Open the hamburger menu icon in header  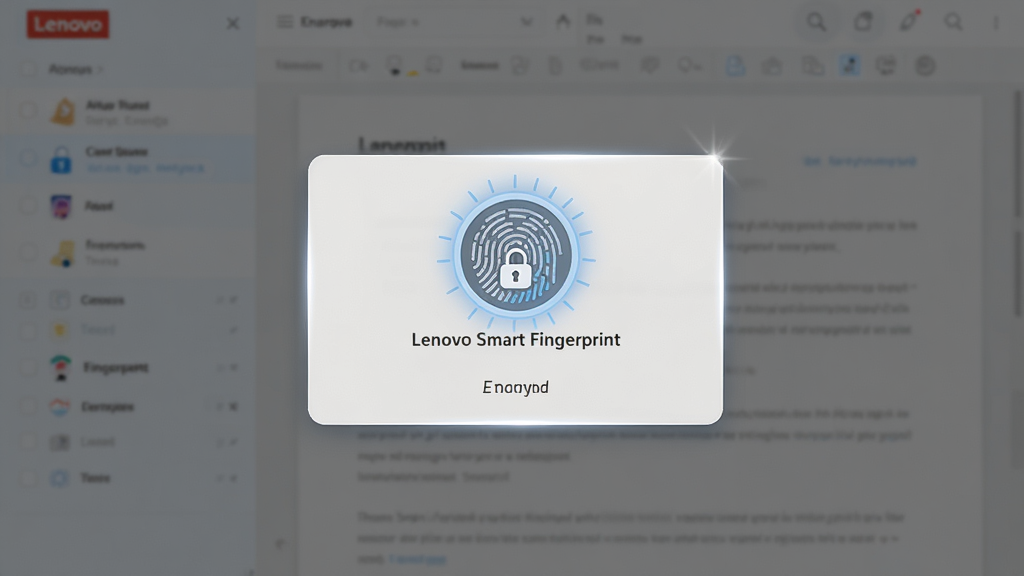[285, 22]
